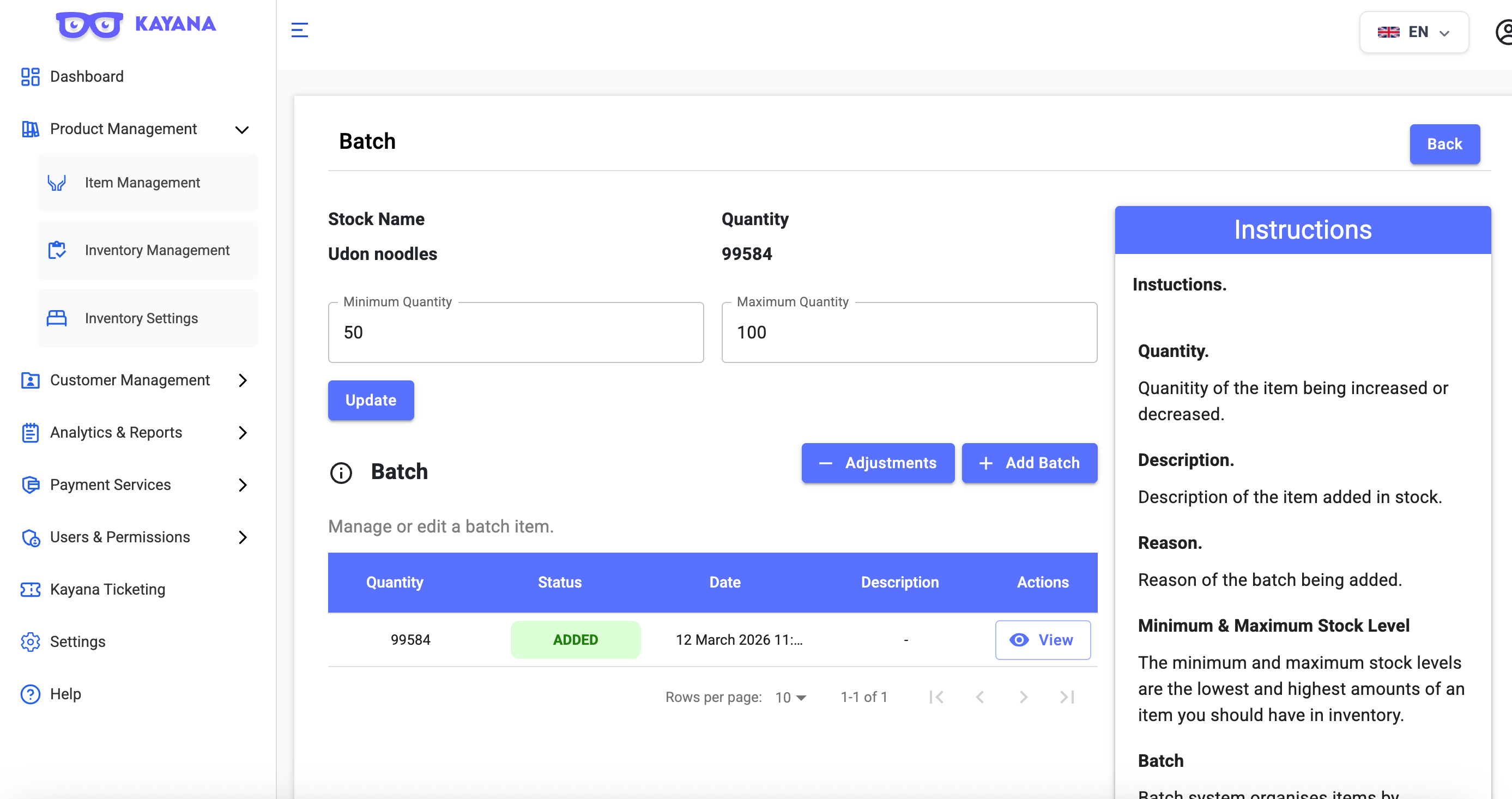Click the Back button
This screenshot has width=1512, height=799.
1444,144
